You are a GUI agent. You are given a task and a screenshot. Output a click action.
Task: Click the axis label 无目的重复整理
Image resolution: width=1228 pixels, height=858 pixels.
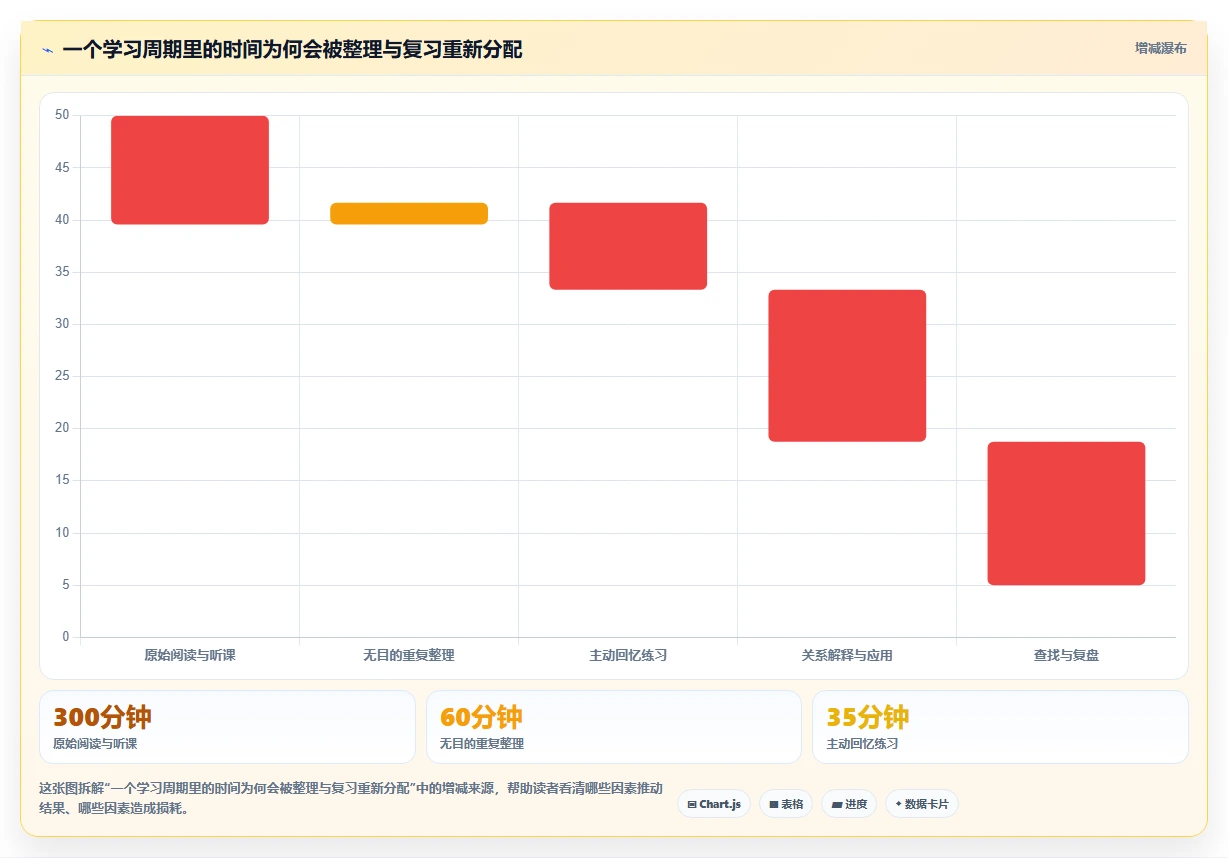409,656
